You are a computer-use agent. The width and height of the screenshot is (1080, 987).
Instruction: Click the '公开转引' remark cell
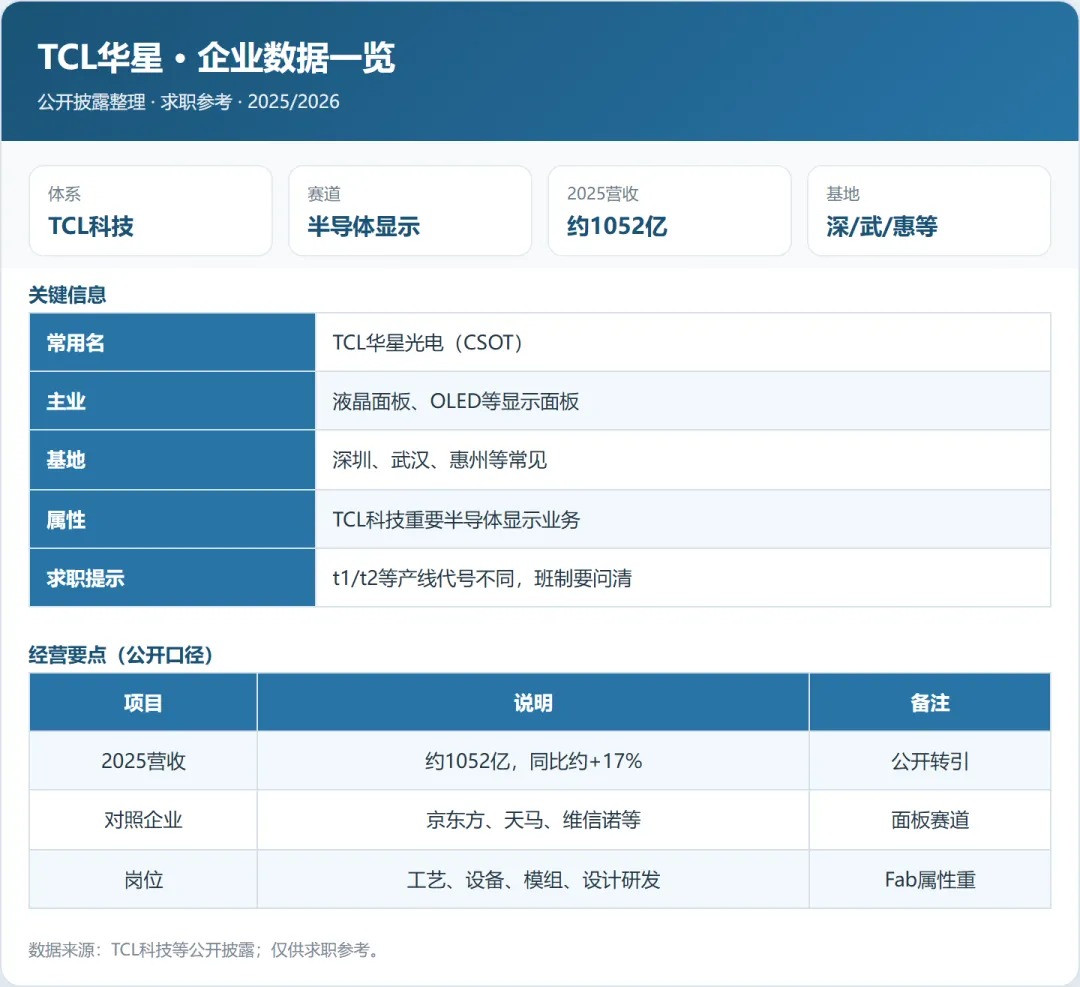[930, 761]
